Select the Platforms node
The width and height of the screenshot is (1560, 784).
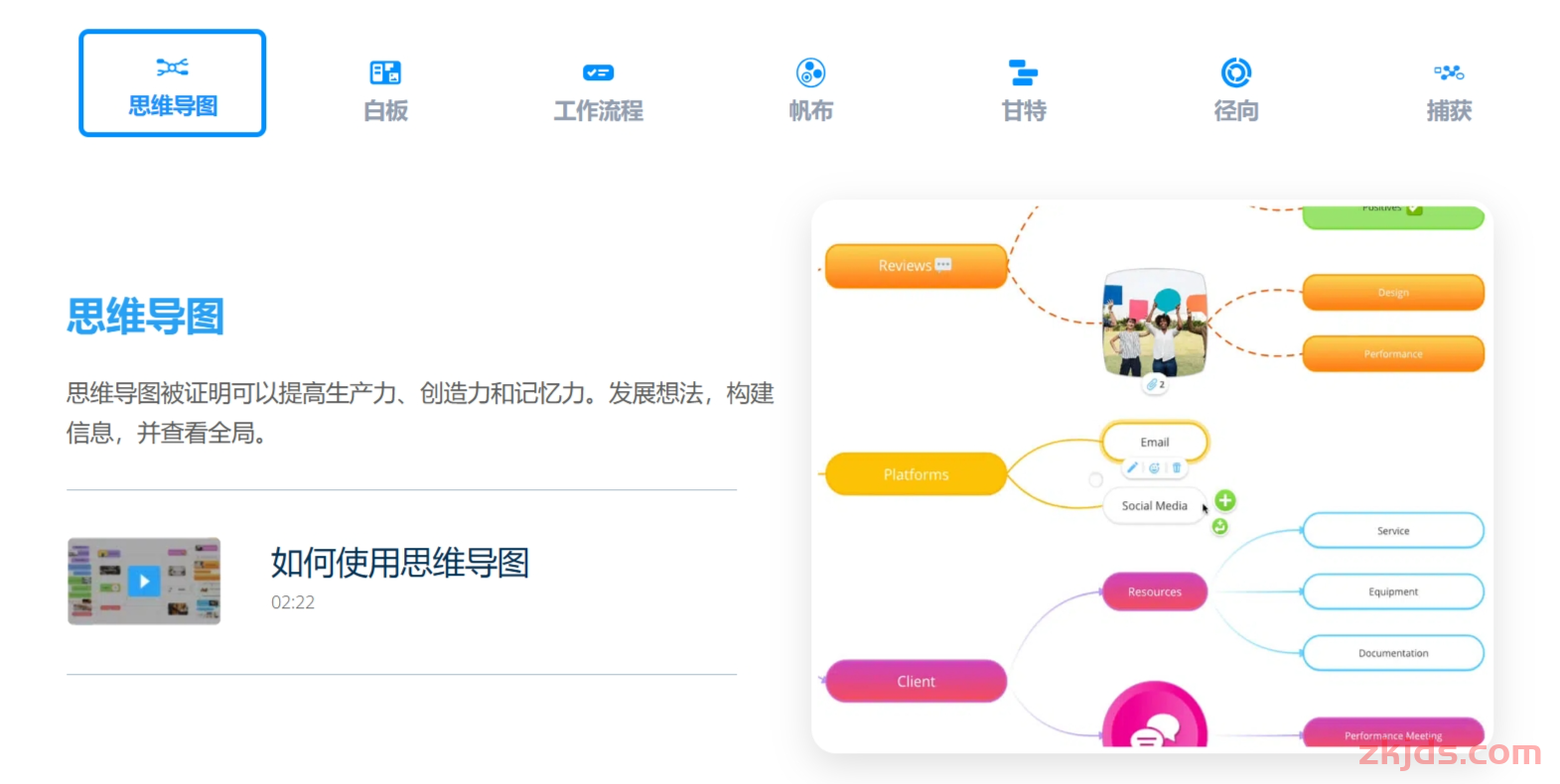pos(916,474)
